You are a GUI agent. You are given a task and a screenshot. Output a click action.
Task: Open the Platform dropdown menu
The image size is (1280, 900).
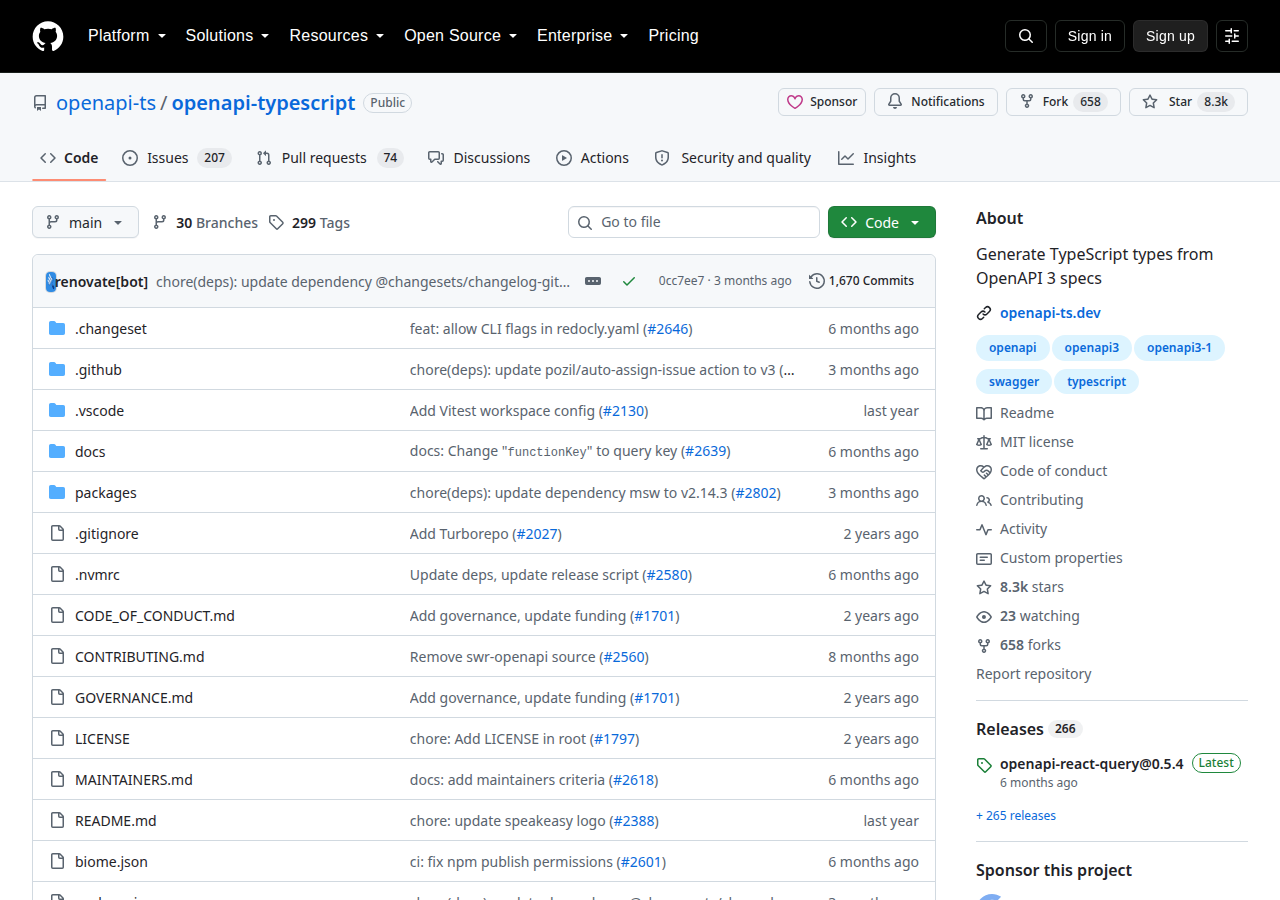pos(127,36)
